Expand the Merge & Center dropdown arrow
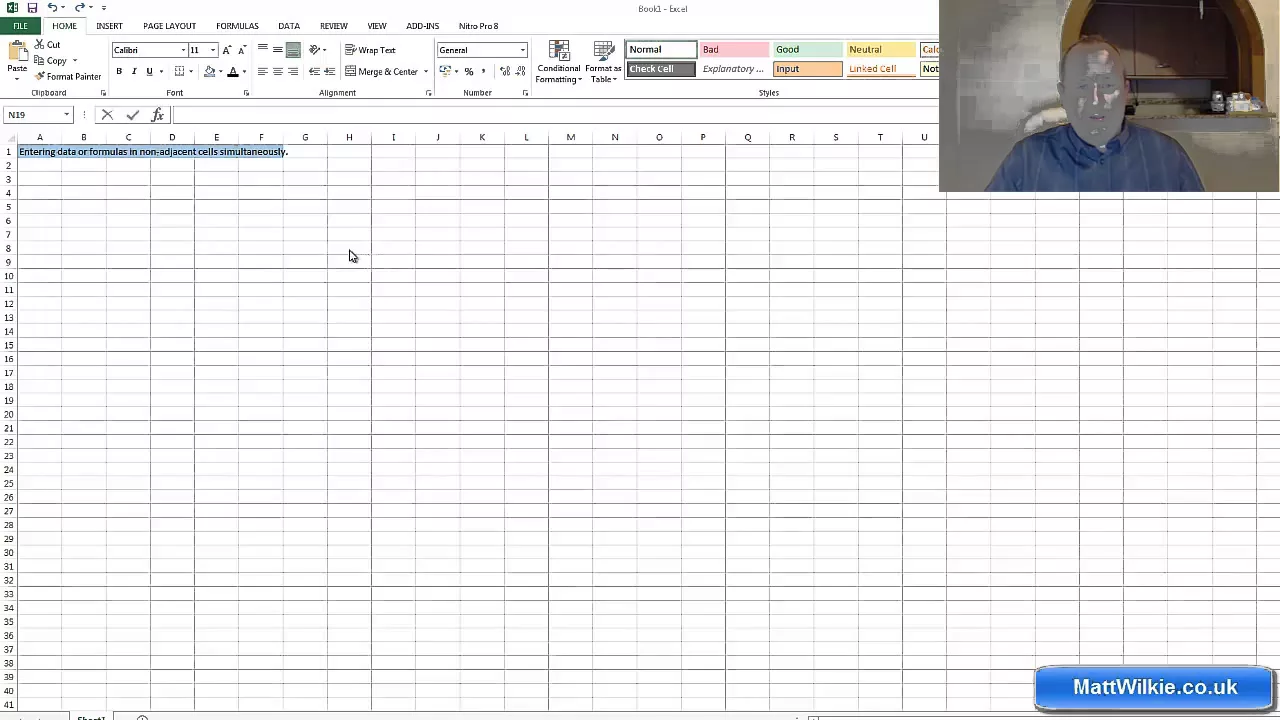The image size is (1280, 720). click(425, 72)
